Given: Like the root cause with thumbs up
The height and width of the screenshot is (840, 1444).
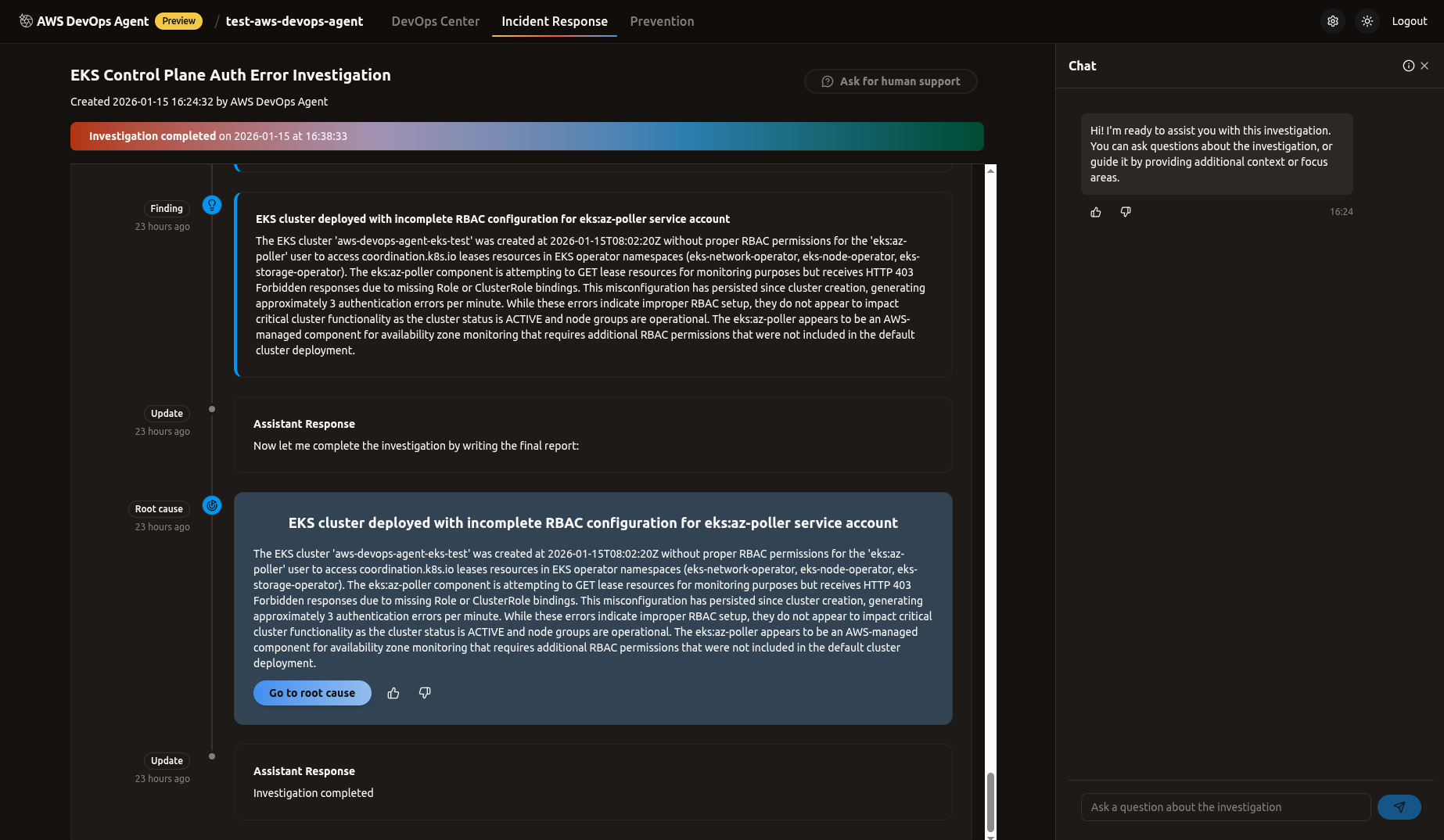Looking at the screenshot, I should coord(393,693).
